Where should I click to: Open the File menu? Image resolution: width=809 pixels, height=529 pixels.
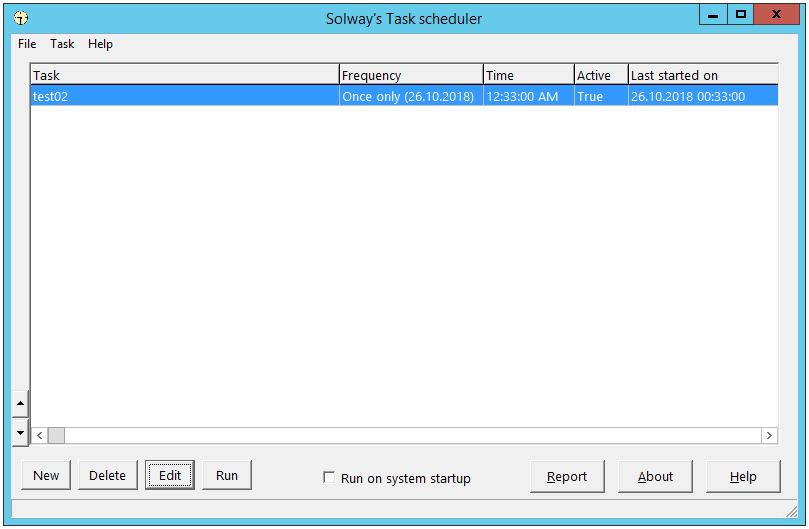(x=27, y=44)
